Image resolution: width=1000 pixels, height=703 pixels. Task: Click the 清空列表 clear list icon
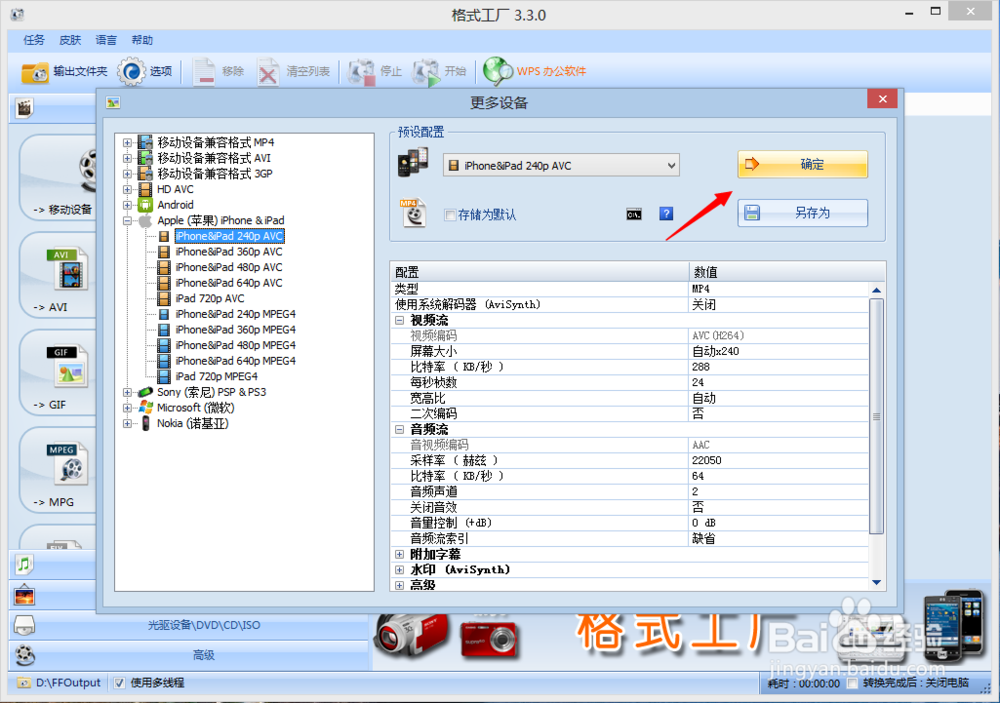click(x=268, y=71)
